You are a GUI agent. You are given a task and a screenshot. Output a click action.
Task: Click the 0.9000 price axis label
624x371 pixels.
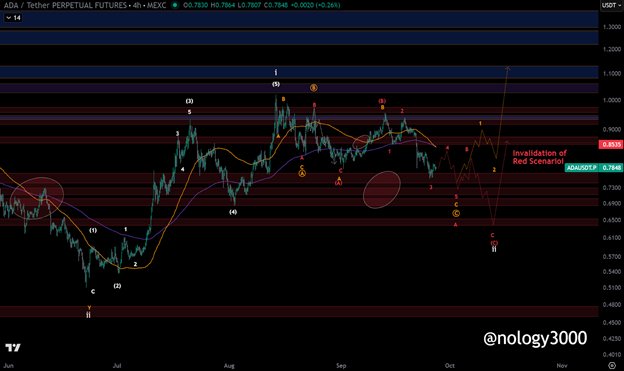coord(612,129)
